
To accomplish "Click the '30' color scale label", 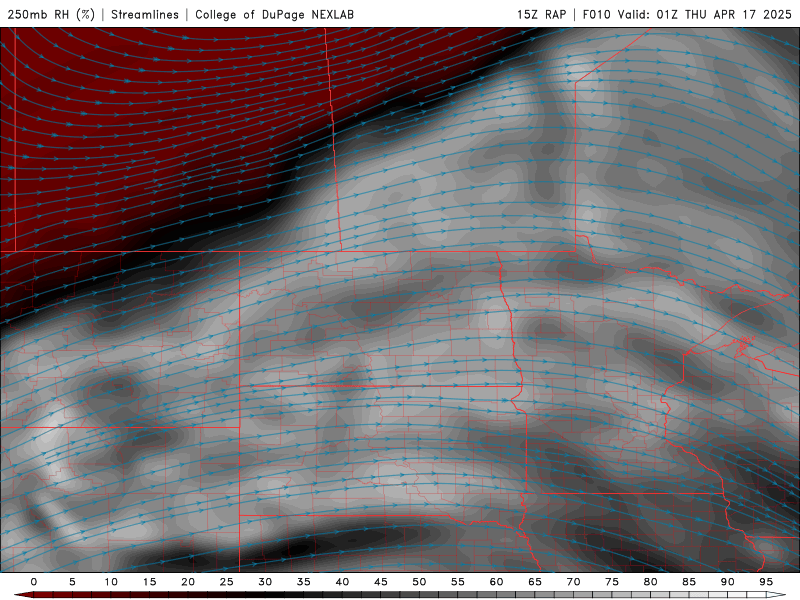I will pyautogui.click(x=265, y=582).
